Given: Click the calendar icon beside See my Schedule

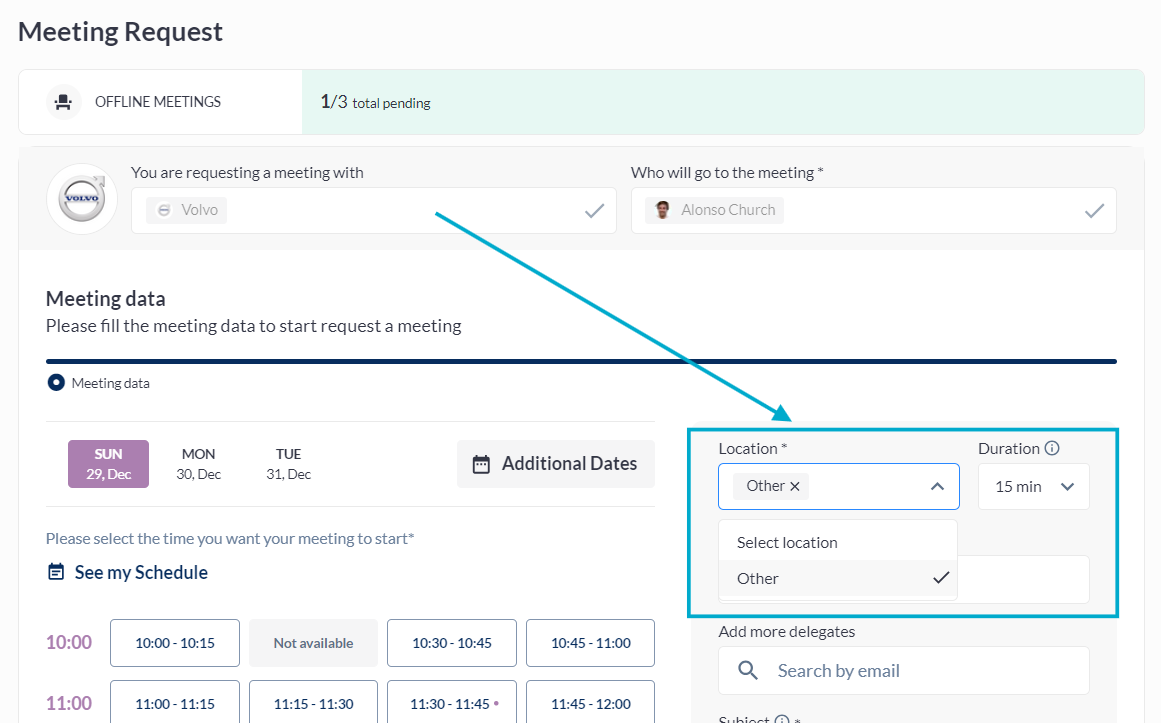Looking at the screenshot, I should (x=56, y=572).
